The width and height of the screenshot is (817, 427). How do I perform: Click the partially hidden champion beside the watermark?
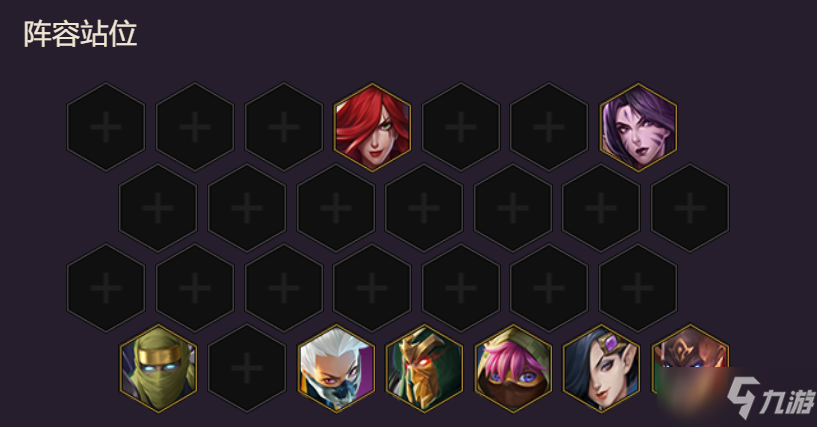pyautogui.click(x=690, y=369)
